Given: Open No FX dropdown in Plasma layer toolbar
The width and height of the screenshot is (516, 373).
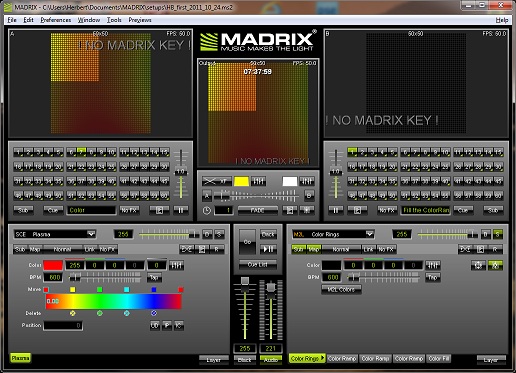Looking at the screenshot, I should point(108,249).
